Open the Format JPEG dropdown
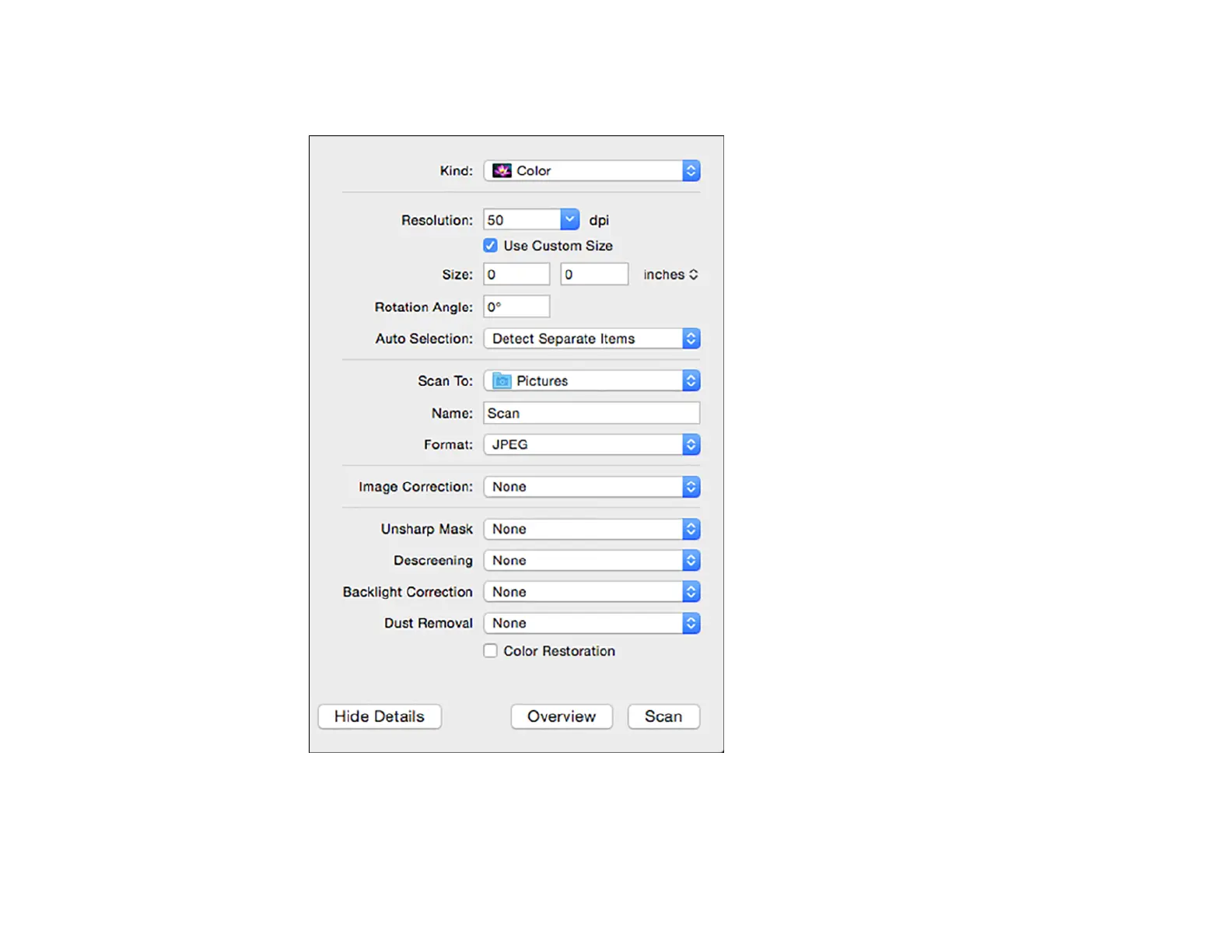Viewport: 1232px width, 952px height. coord(592,444)
